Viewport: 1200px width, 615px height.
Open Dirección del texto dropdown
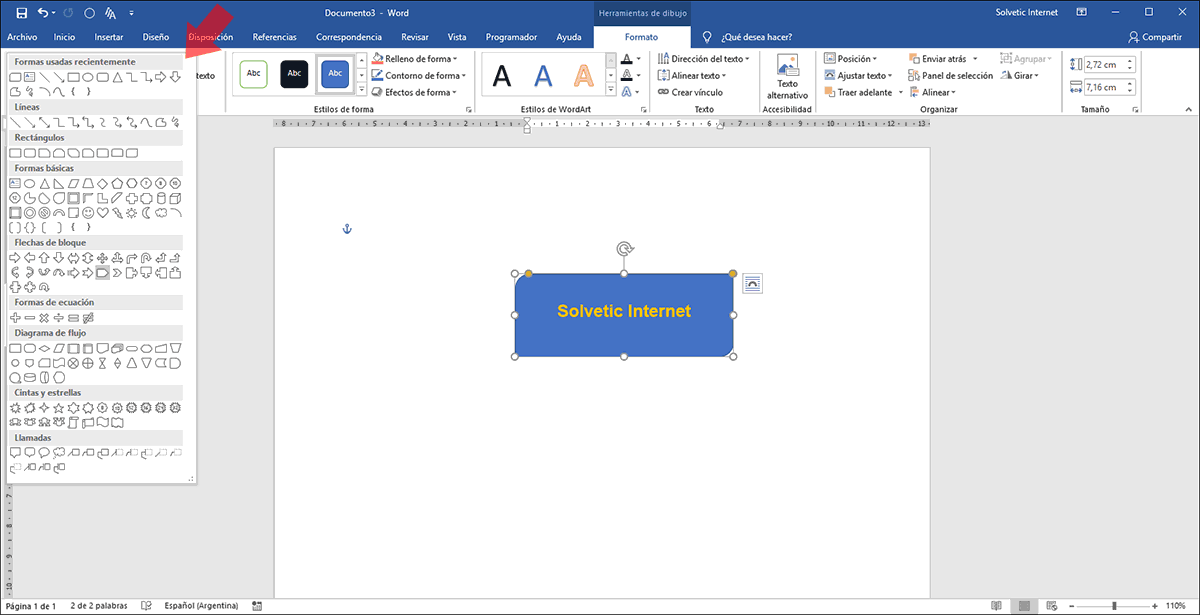pyautogui.click(x=704, y=59)
